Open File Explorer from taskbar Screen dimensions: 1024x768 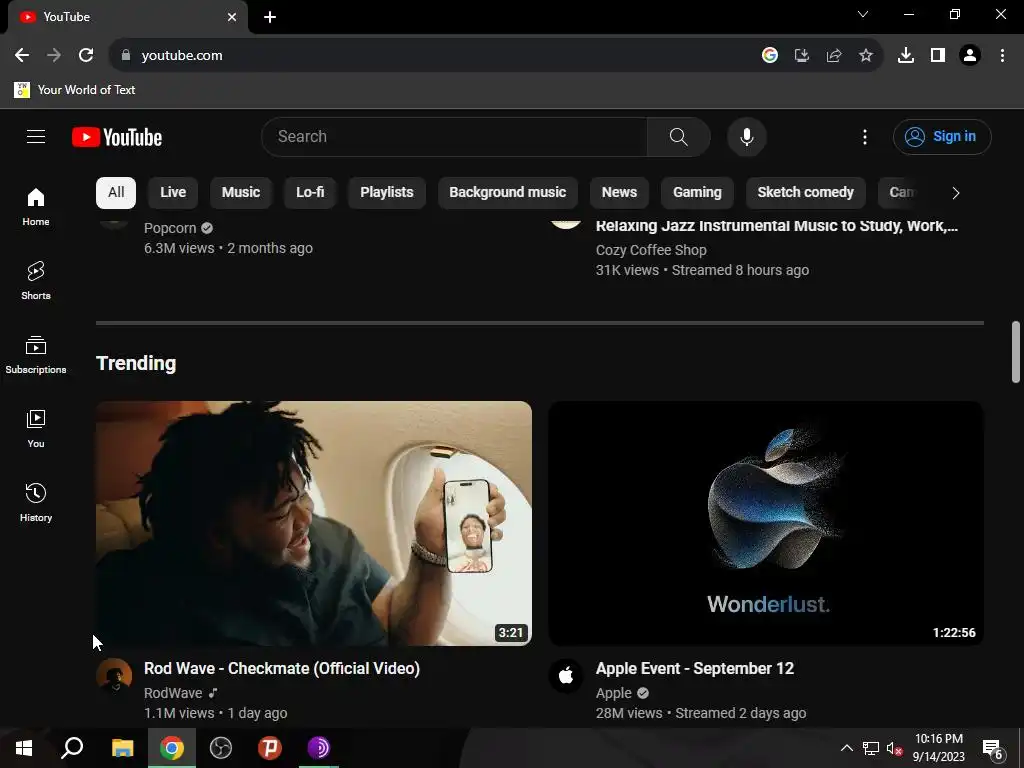122,748
